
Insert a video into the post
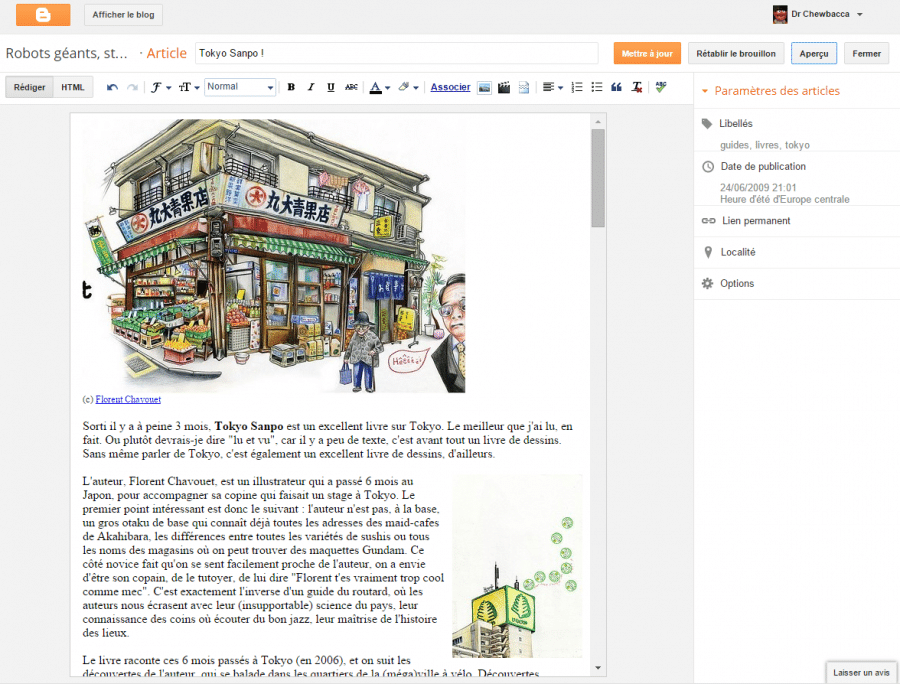pyautogui.click(x=504, y=88)
